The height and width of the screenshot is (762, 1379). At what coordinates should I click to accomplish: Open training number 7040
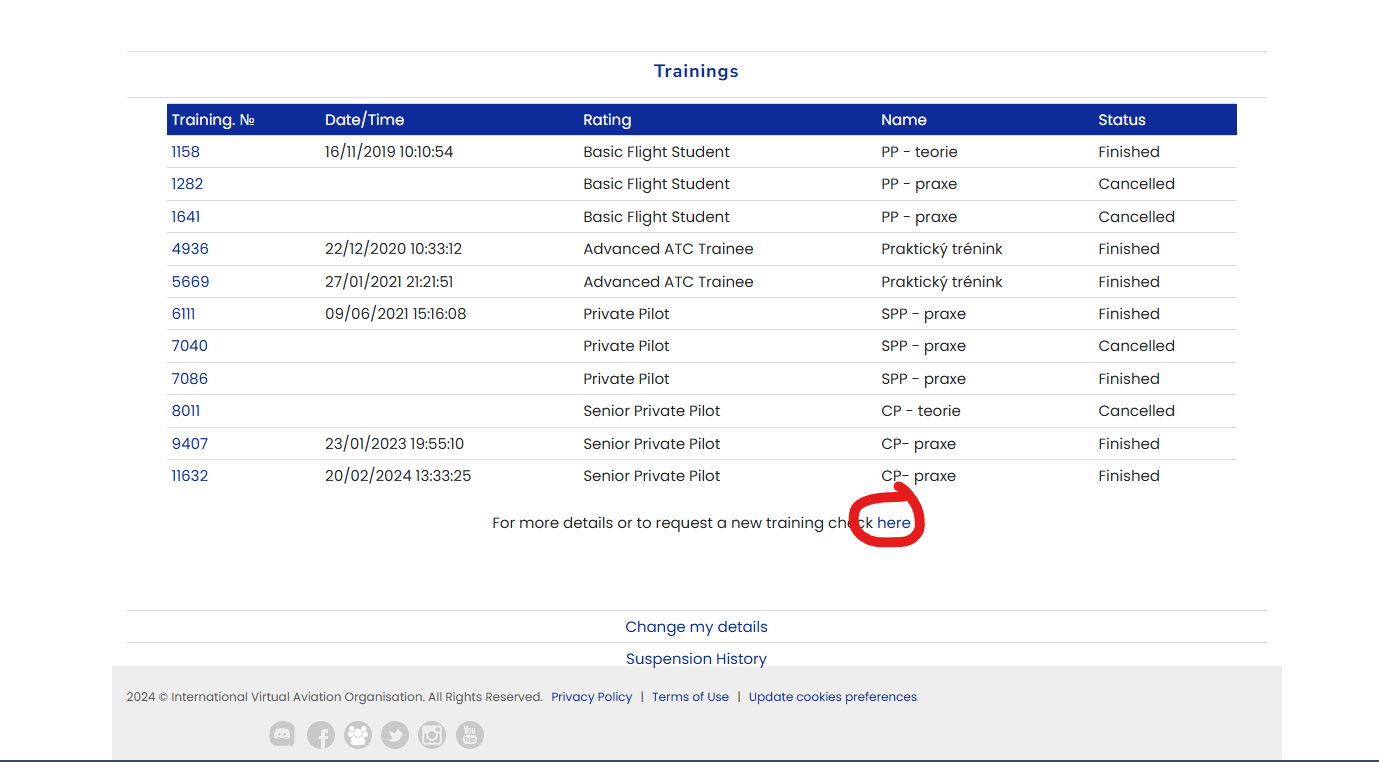pos(189,346)
